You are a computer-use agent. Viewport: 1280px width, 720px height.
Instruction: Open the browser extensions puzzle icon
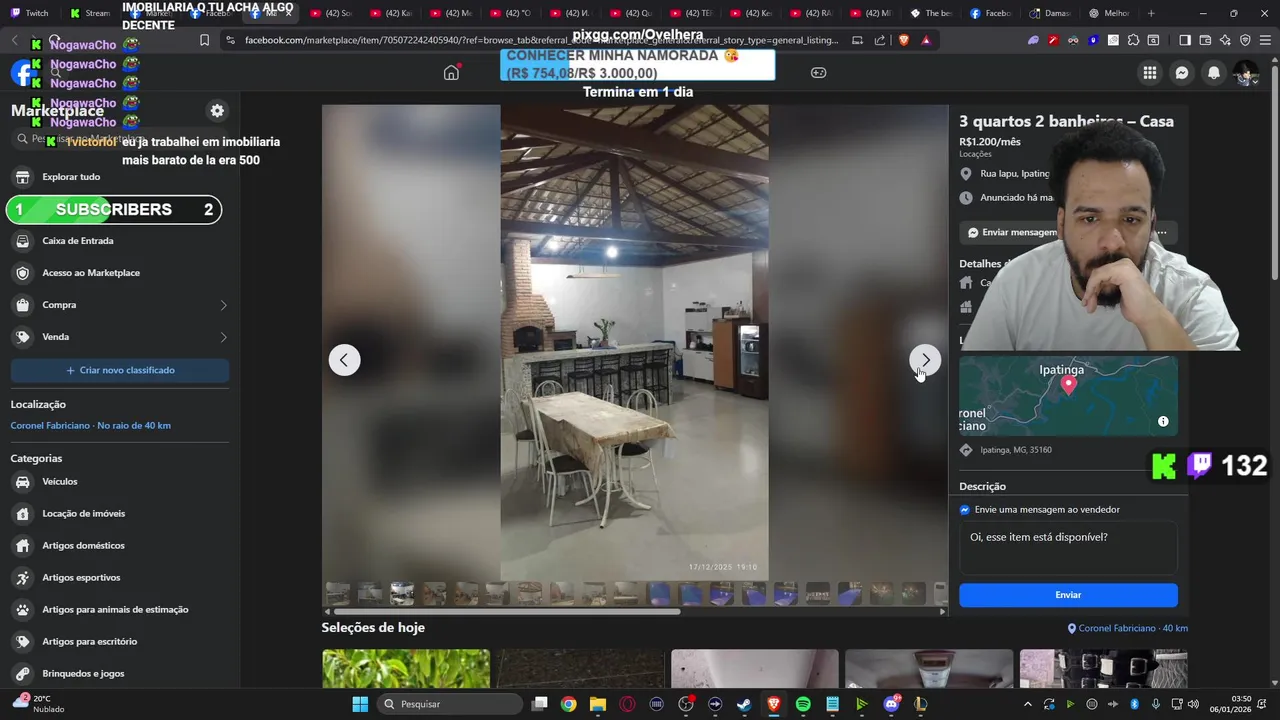click(1133, 40)
